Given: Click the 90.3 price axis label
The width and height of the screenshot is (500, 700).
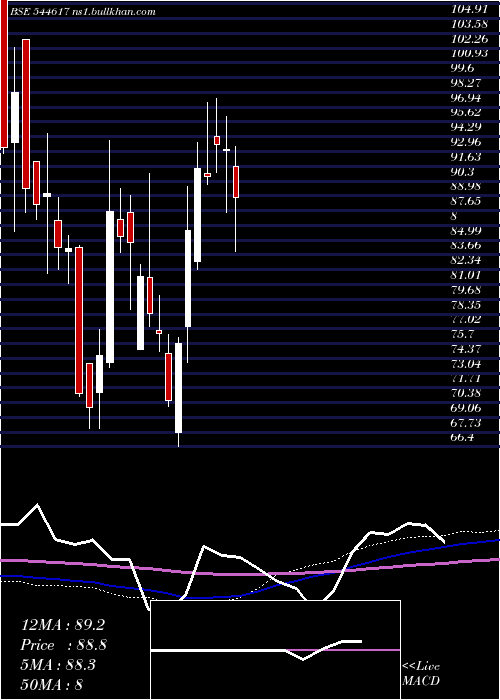Looking at the screenshot, I should [x=462, y=171].
